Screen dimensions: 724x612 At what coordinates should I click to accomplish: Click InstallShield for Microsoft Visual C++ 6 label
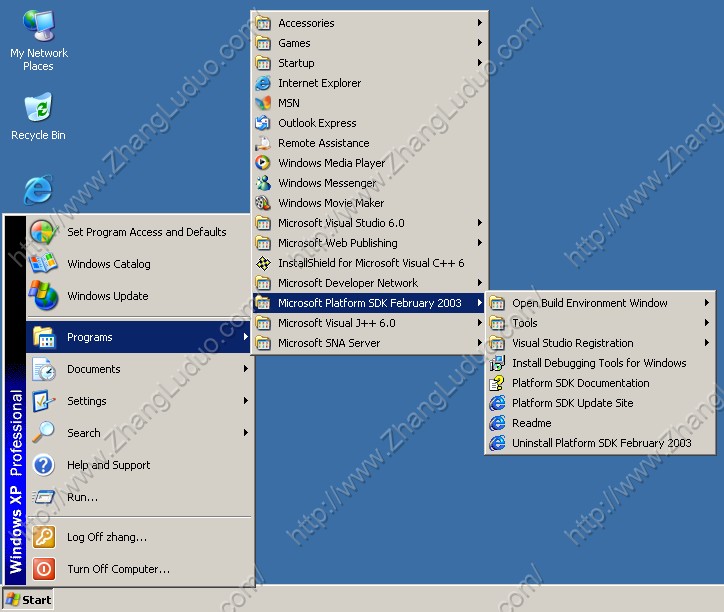tap(371, 263)
